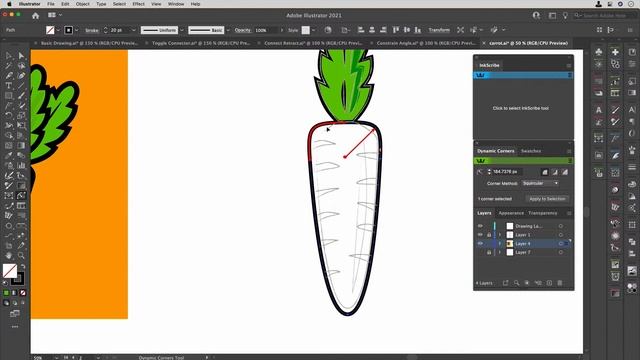The height and width of the screenshot is (360, 640).
Task: Open variable width profile Uniform dropdown
Action: pos(182,30)
